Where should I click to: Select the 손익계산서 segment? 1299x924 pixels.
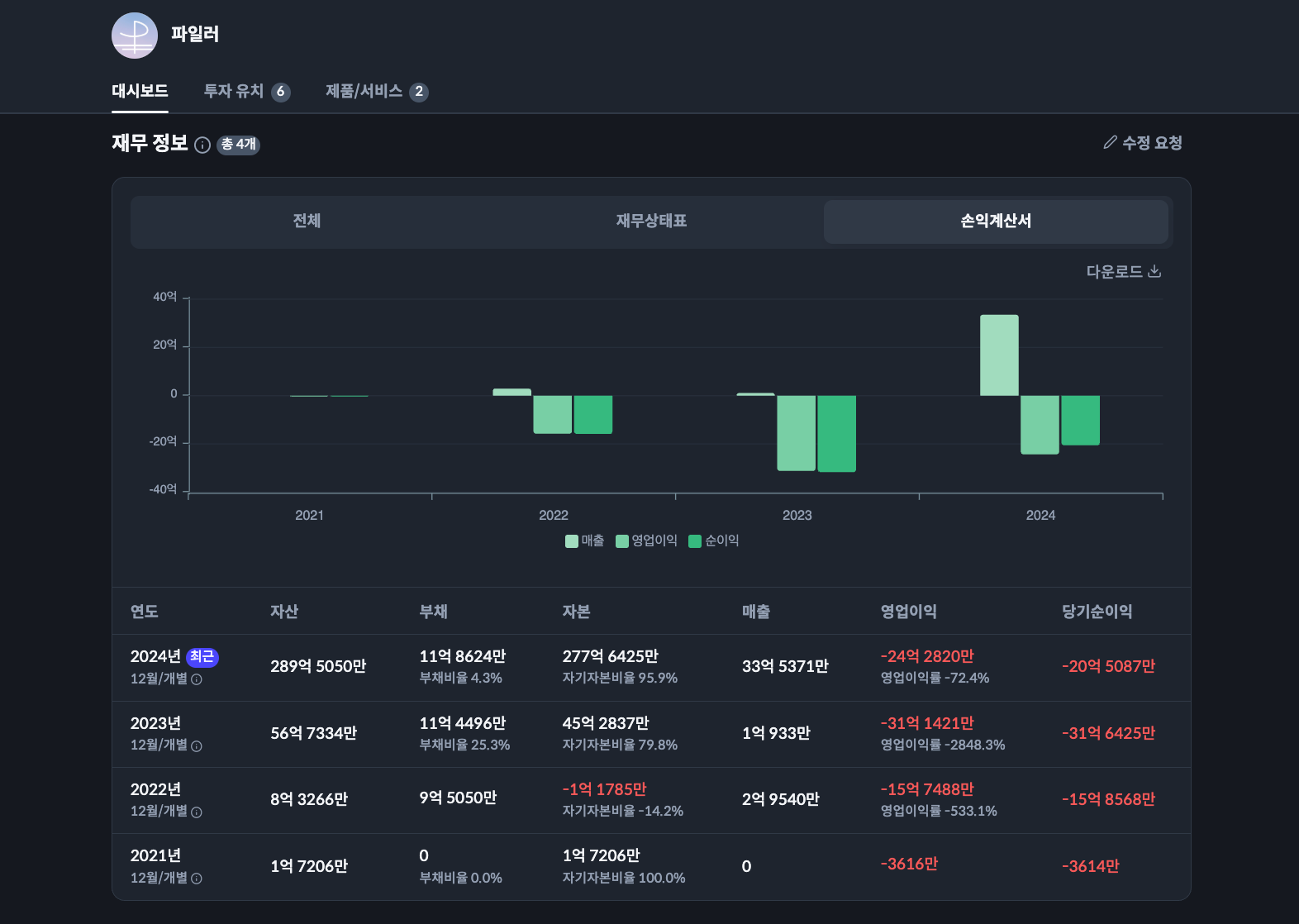[x=995, y=221]
